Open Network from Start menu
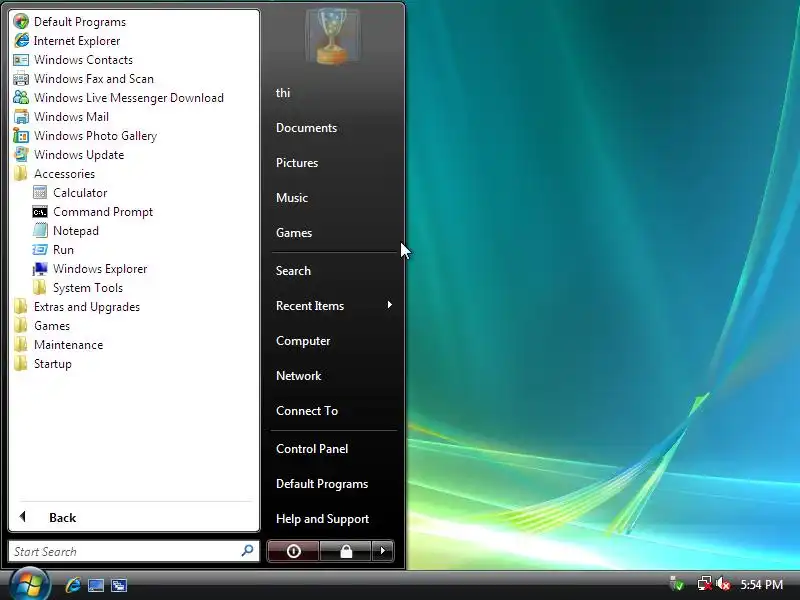The image size is (800, 600). pyautogui.click(x=298, y=376)
